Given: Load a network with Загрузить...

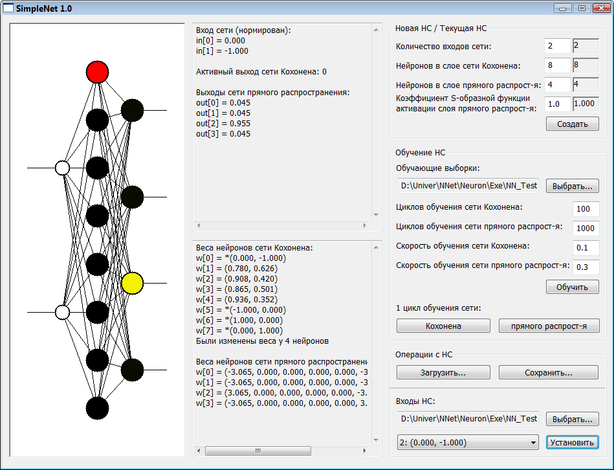Looking at the screenshot, I should coord(443,373).
